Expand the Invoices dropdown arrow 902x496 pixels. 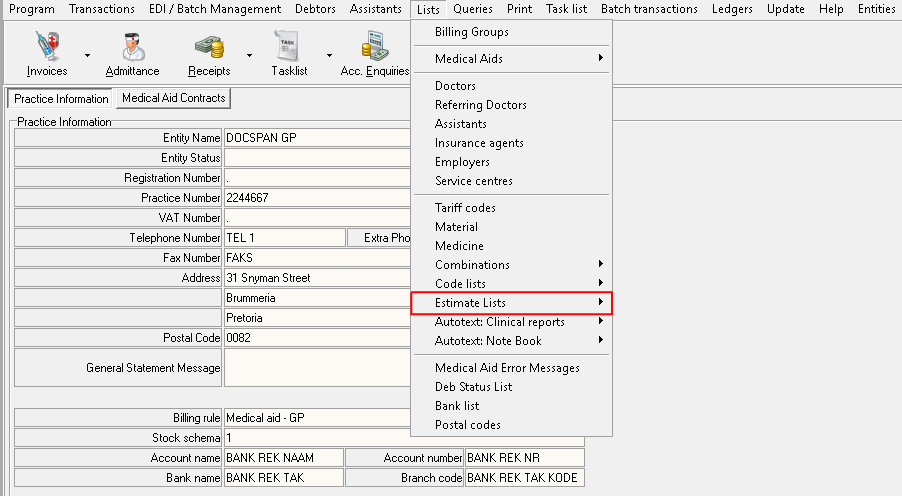tap(88, 55)
